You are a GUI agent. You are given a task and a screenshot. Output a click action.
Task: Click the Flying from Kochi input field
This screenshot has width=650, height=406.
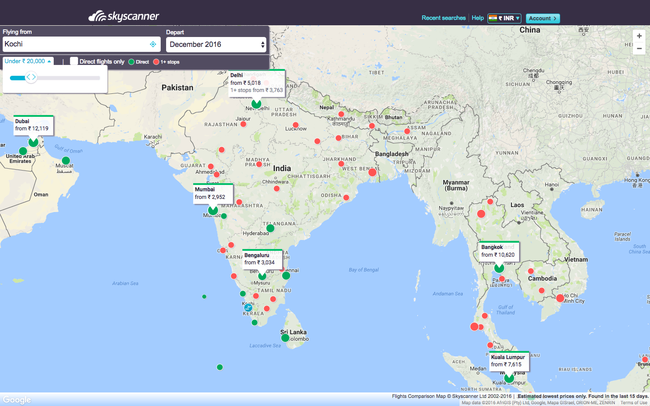(x=81, y=44)
